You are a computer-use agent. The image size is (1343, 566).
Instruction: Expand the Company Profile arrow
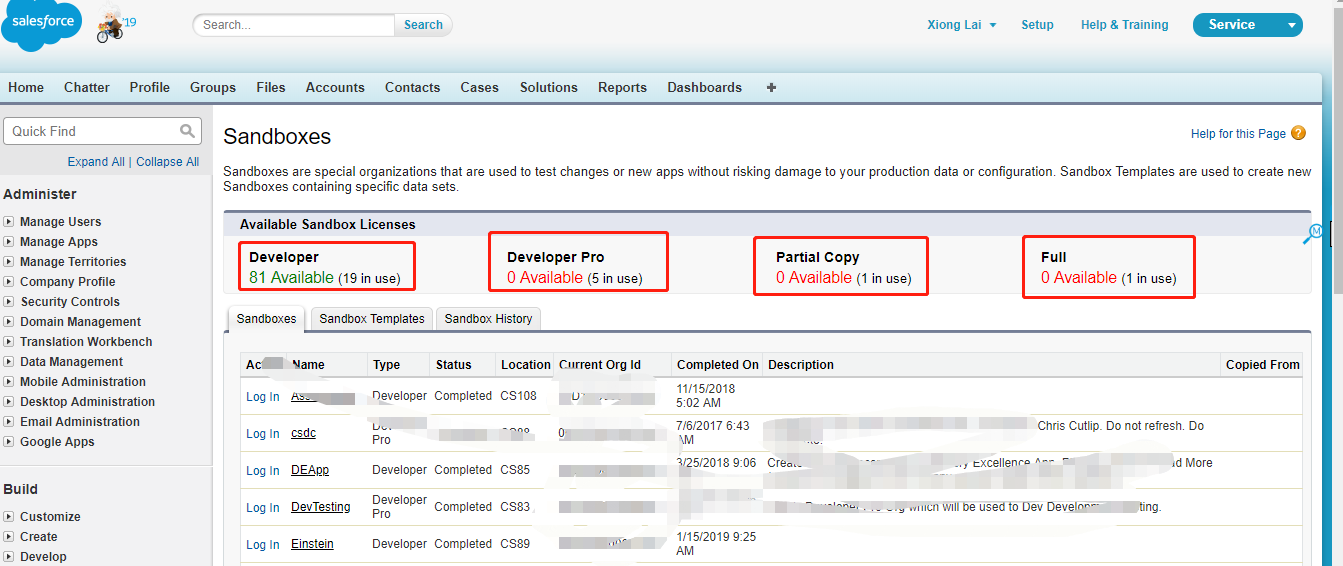pos(9,282)
